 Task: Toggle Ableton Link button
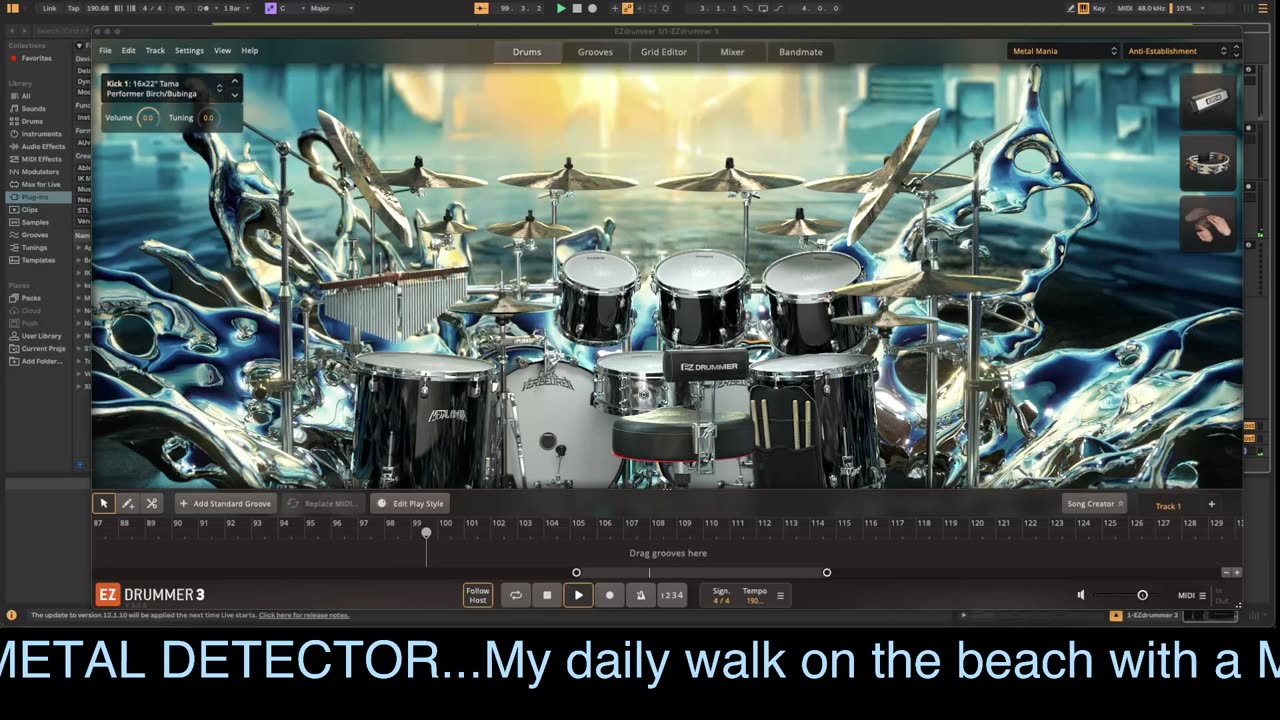click(x=49, y=8)
